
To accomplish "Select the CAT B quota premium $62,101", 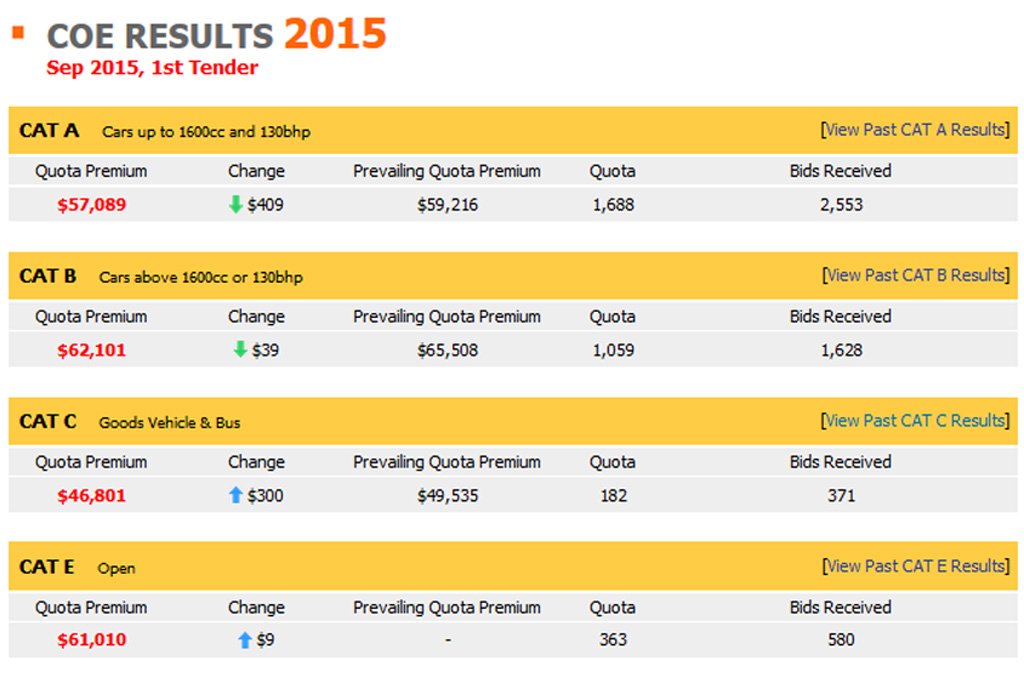I will tap(91, 351).
